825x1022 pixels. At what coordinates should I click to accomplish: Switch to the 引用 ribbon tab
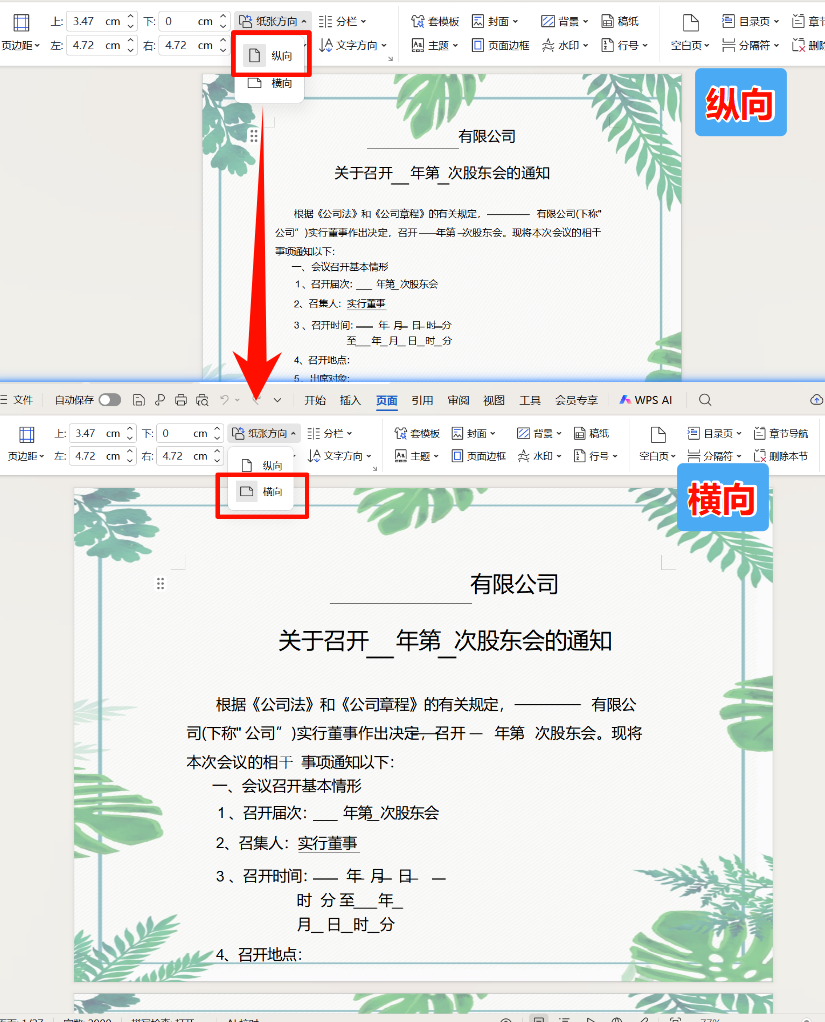pos(423,400)
